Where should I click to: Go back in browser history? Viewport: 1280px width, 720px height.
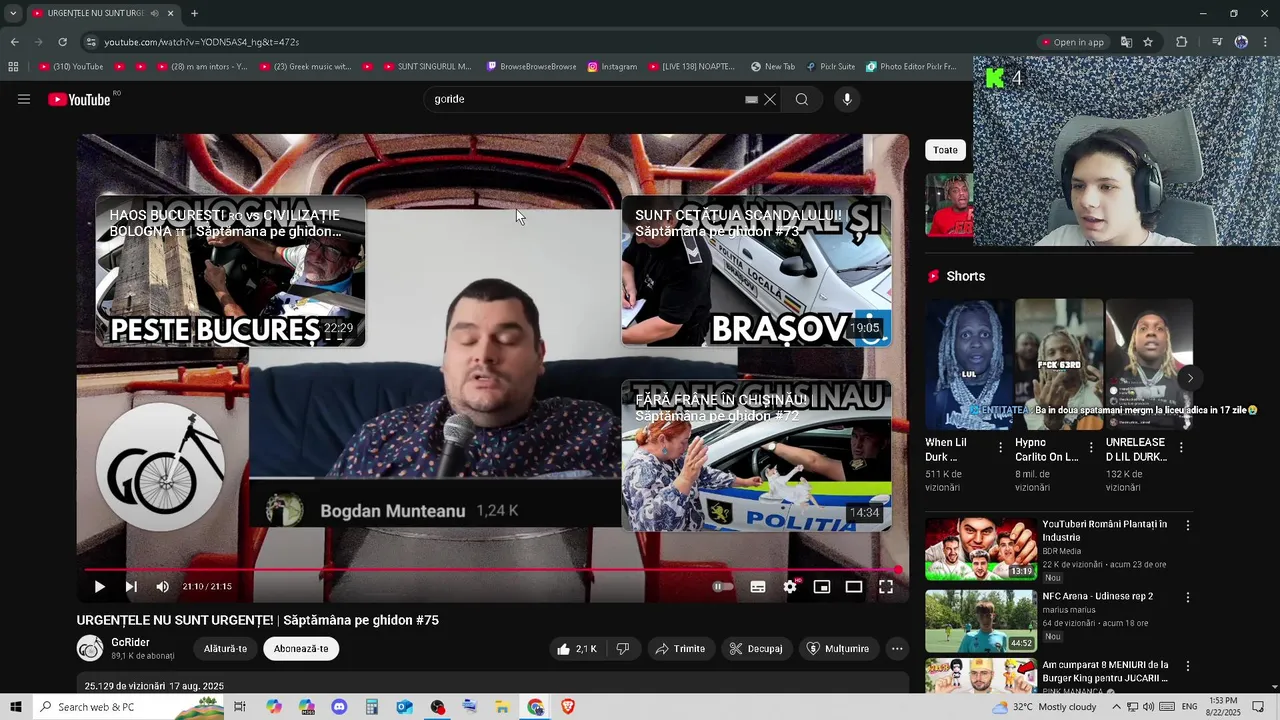click(14, 42)
